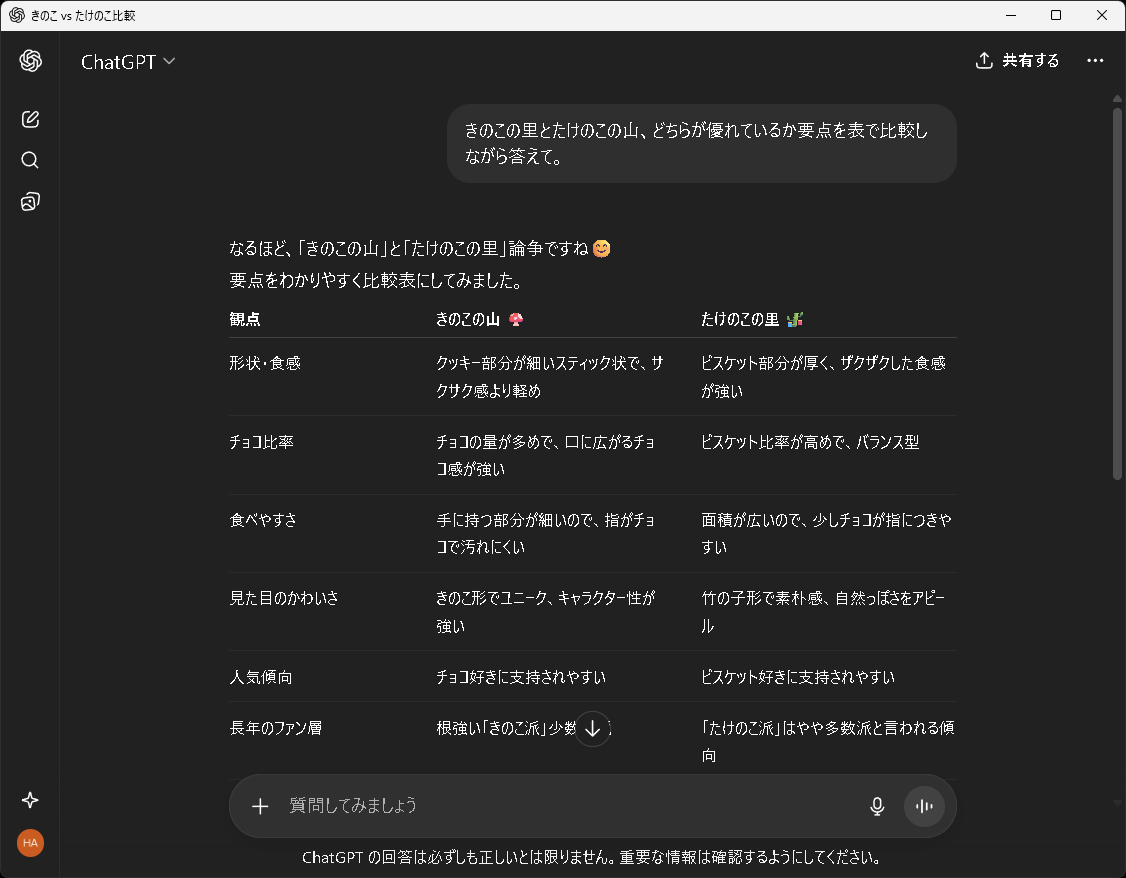This screenshot has width=1126, height=878.
Task: Jump to latest message with the down arrow
Action: [x=592, y=729]
